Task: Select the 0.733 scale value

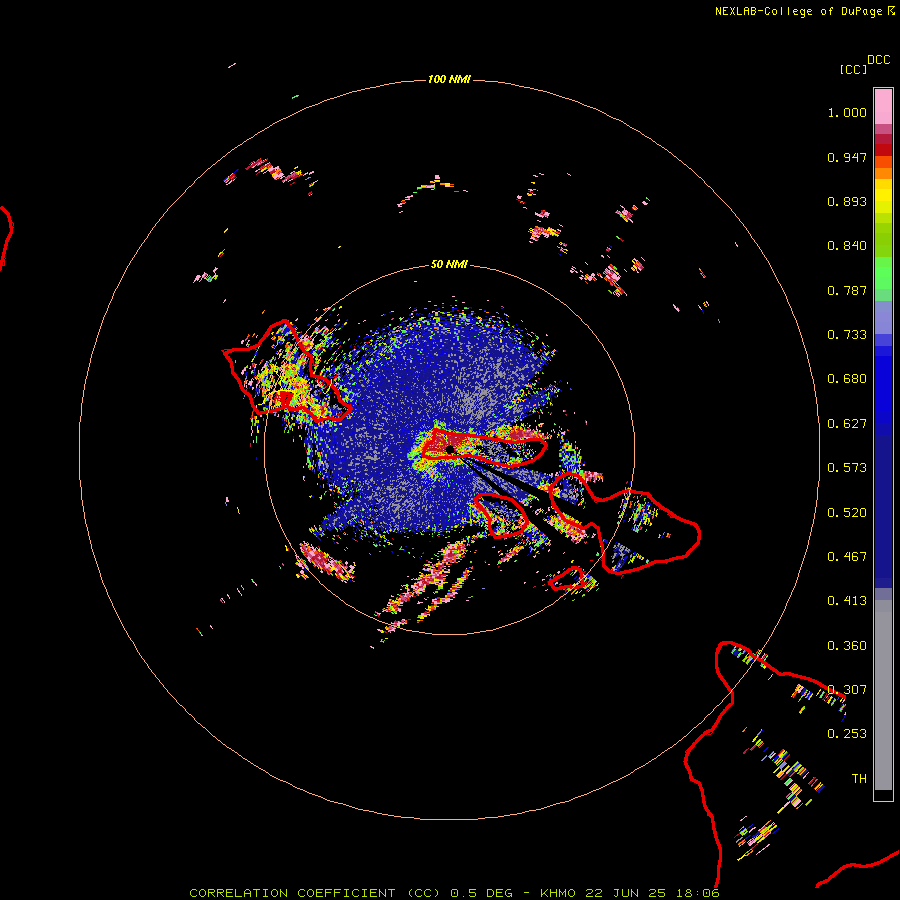Action: [x=847, y=335]
